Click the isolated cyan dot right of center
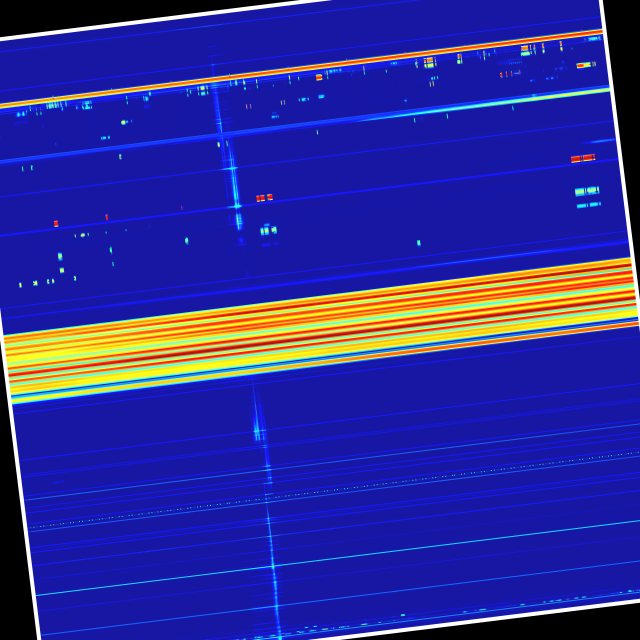 point(418,242)
